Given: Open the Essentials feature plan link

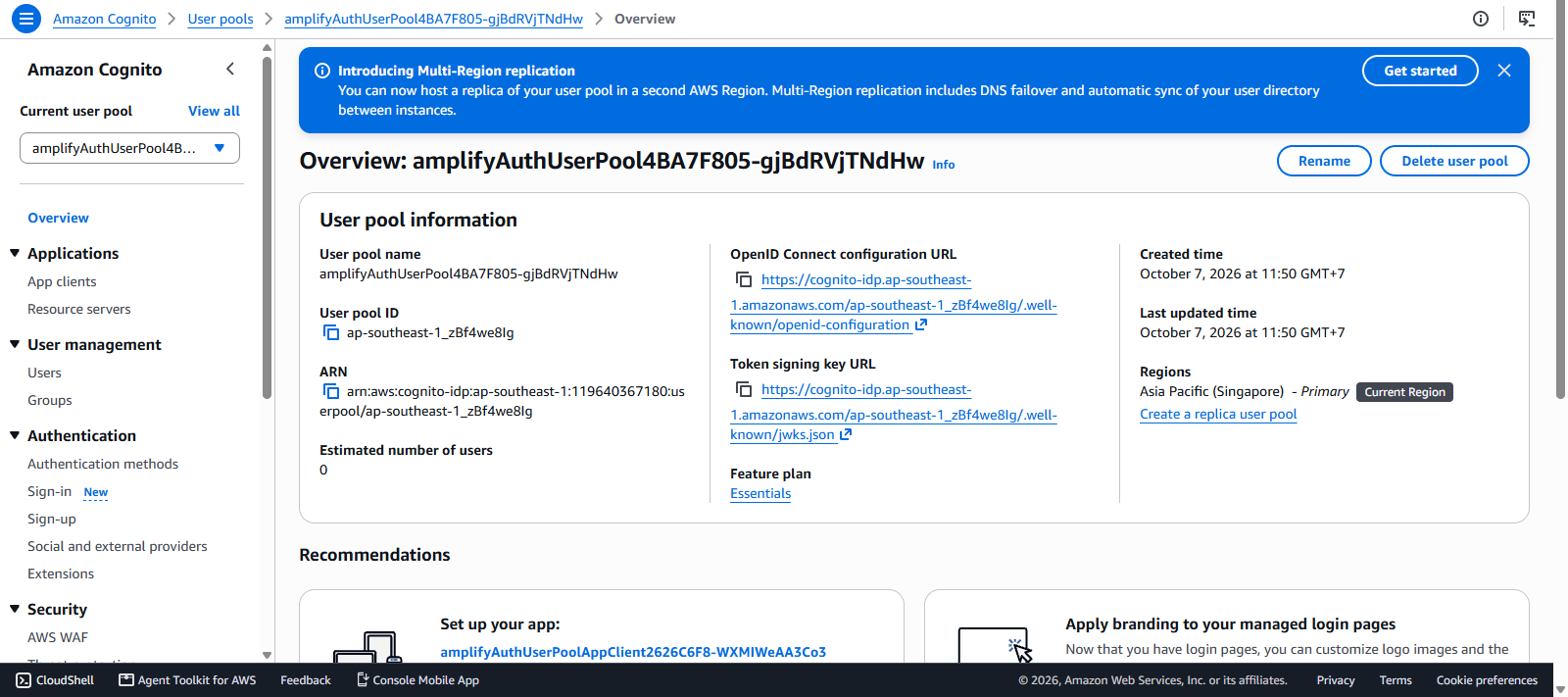Looking at the screenshot, I should point(760,493).
